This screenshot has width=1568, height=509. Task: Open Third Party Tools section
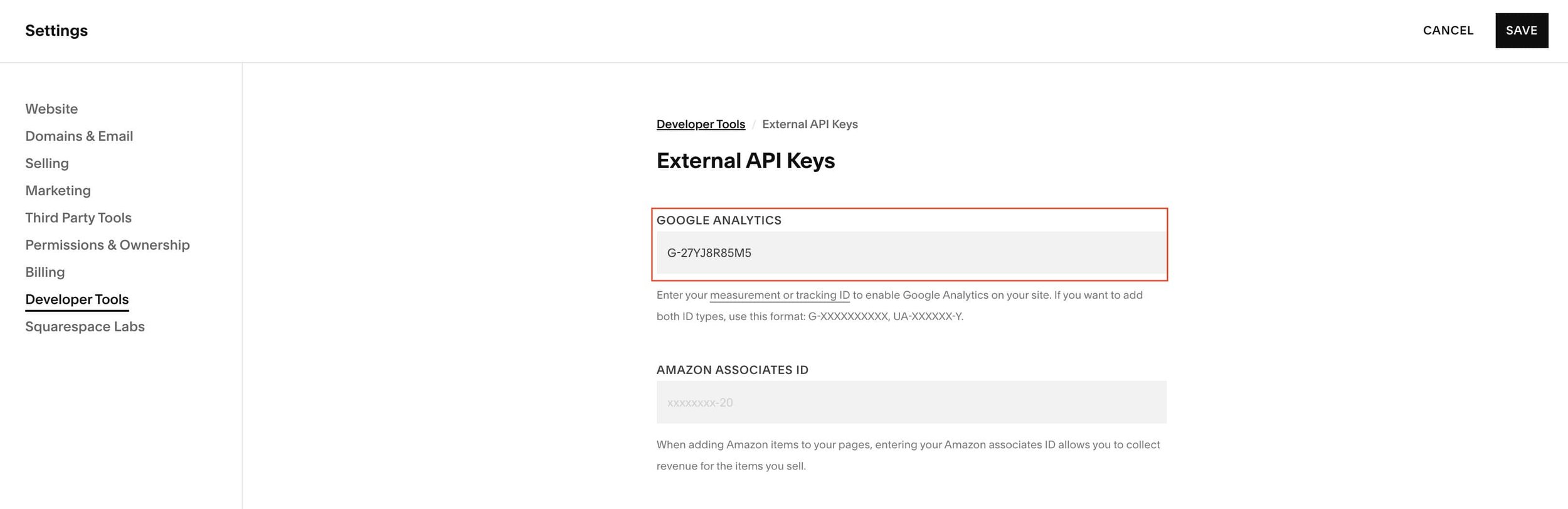(78, 218)
